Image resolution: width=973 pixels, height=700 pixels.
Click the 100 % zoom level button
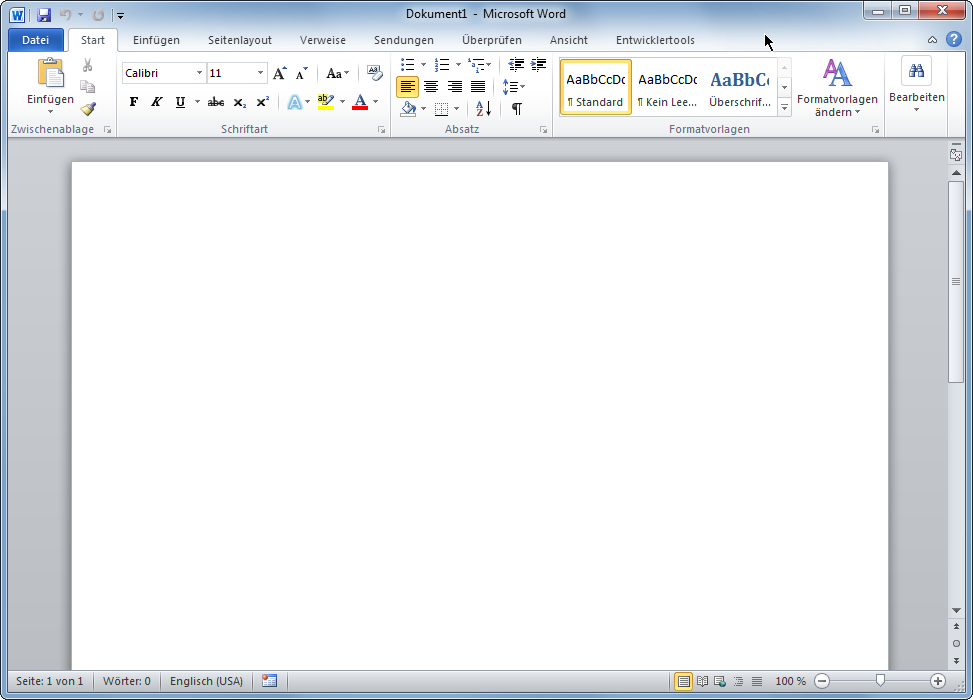[791, 681]
